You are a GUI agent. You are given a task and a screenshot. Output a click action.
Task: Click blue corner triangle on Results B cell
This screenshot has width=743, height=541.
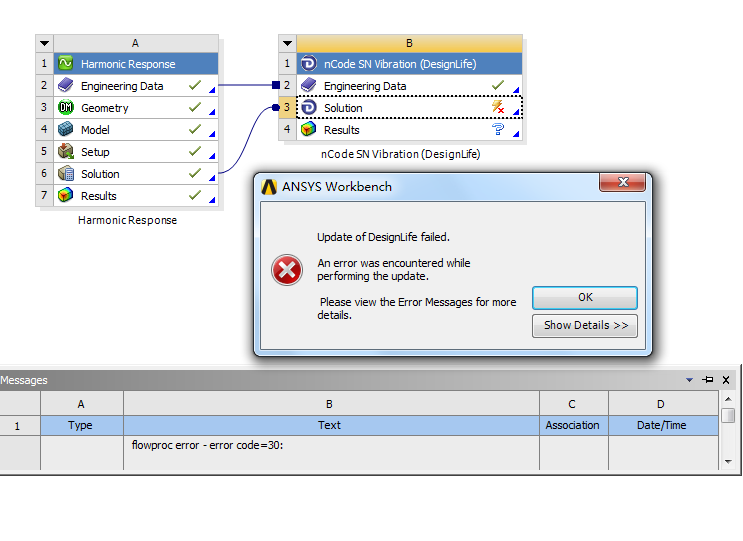click(x=516, y=134)
